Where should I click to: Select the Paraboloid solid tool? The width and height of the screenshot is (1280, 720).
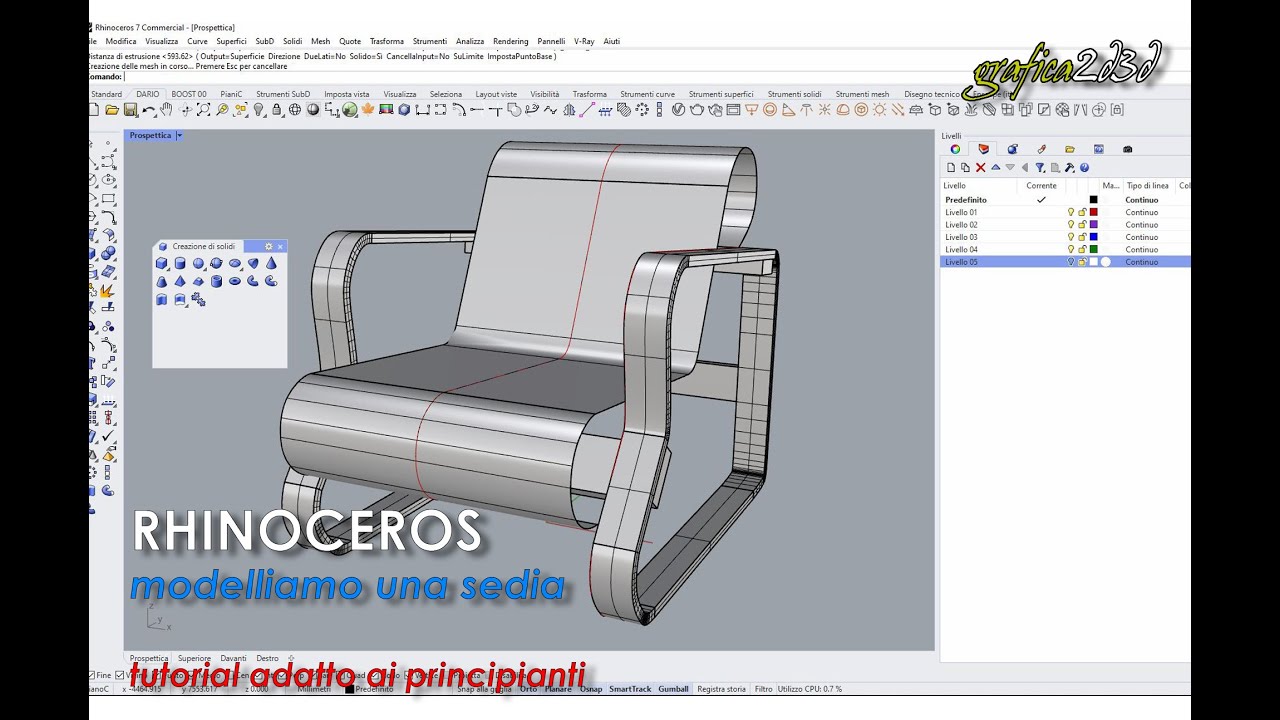tap(253, 263)
